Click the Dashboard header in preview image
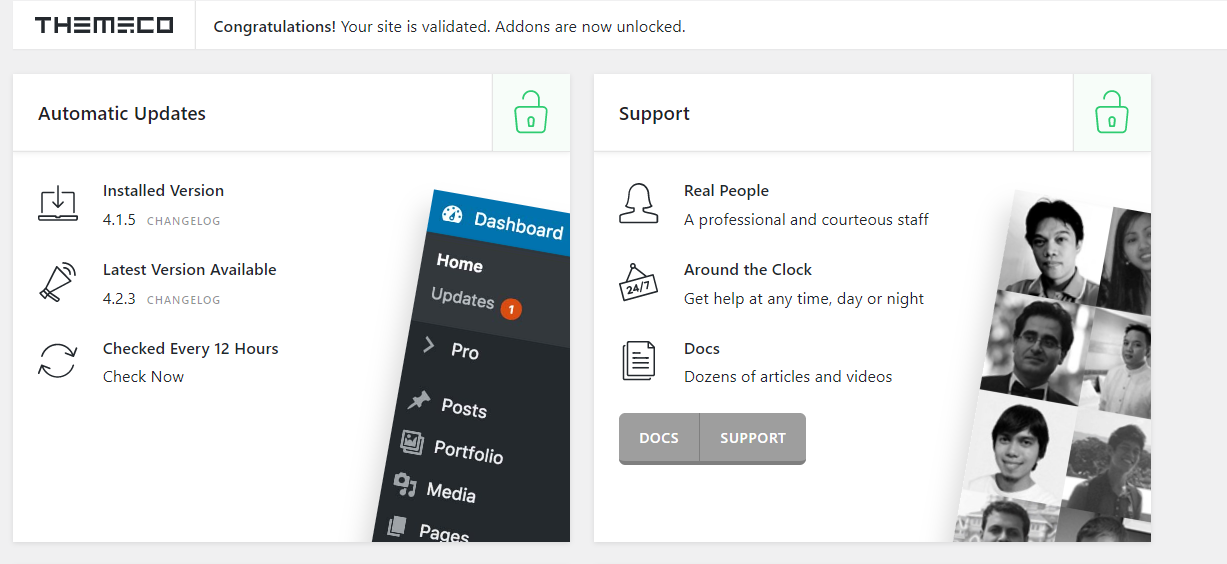 (499, 221)
